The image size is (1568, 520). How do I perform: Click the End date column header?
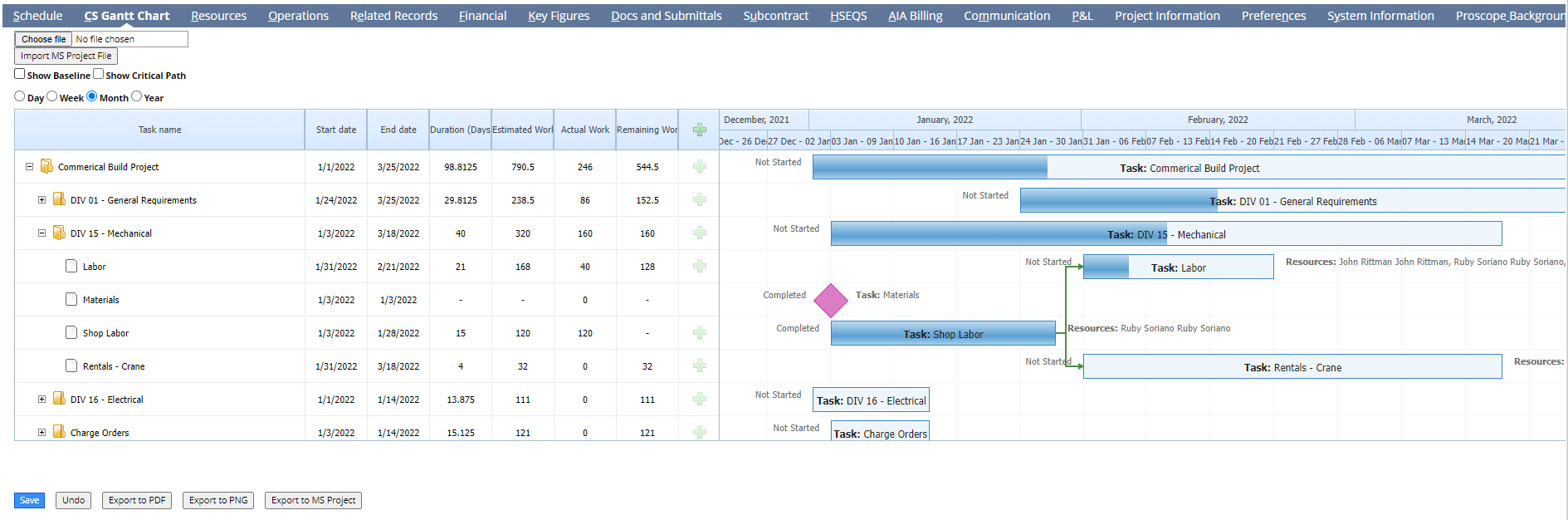(x=398, y=130)
